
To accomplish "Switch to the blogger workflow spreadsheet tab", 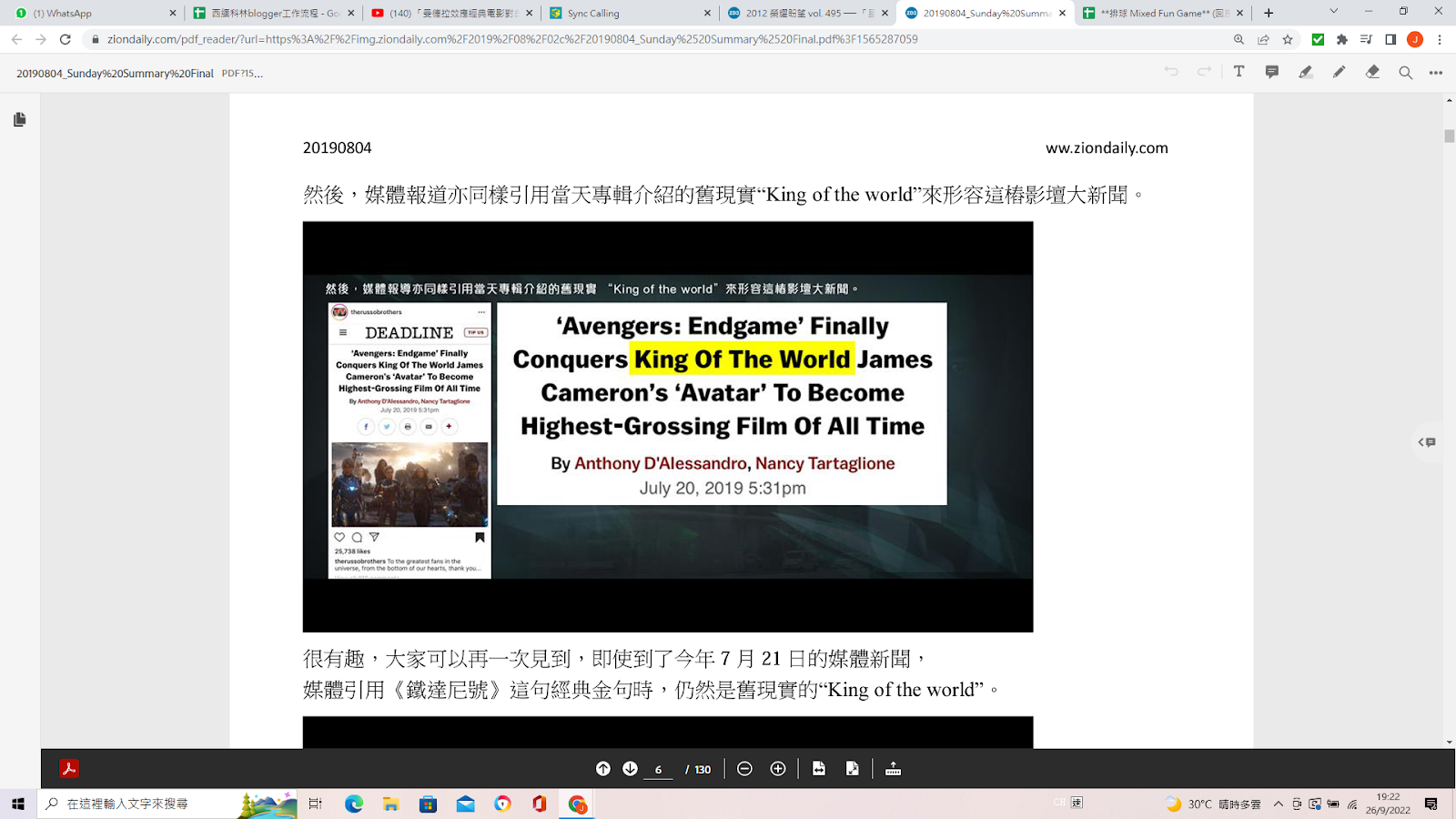I will click(x=271, y=13).
